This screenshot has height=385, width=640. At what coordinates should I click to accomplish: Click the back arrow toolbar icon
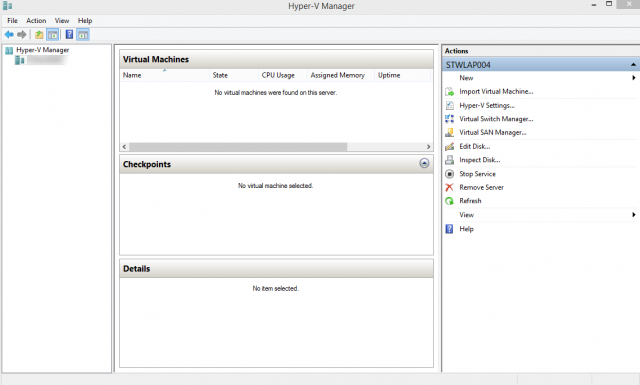click(x=9, y=35)
